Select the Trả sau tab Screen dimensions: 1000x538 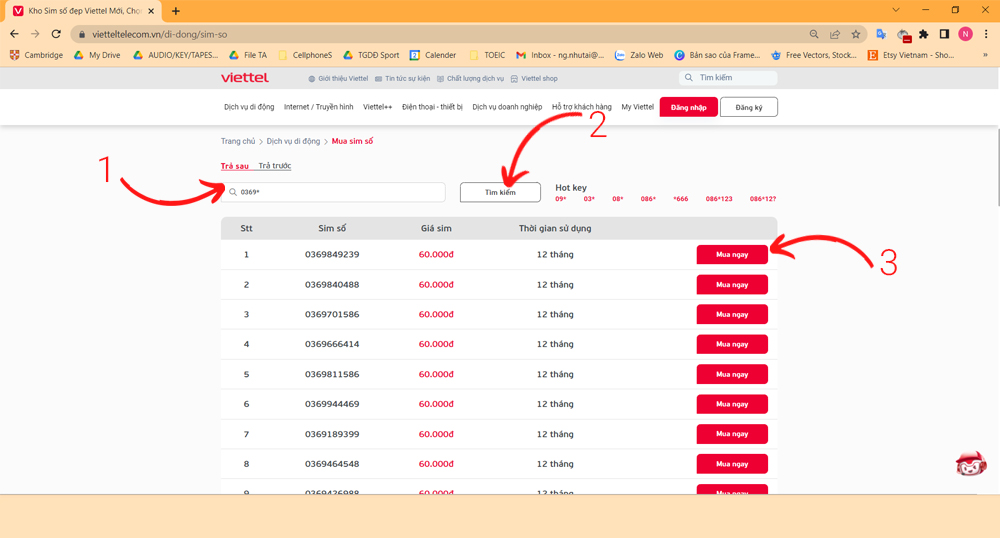pyautogui.click(x=235, y=166)
